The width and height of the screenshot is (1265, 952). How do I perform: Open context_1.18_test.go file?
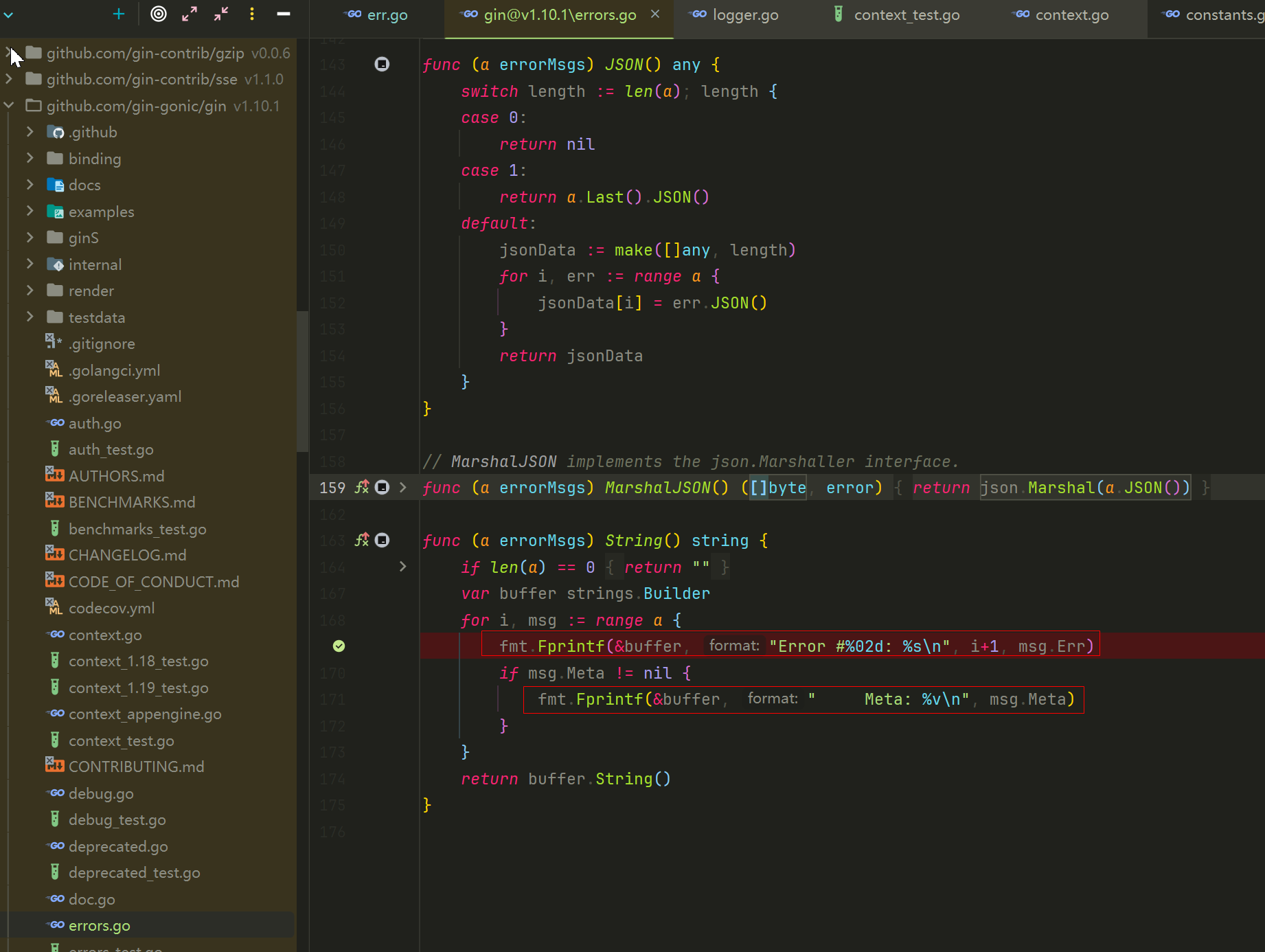tap(138, 661)
